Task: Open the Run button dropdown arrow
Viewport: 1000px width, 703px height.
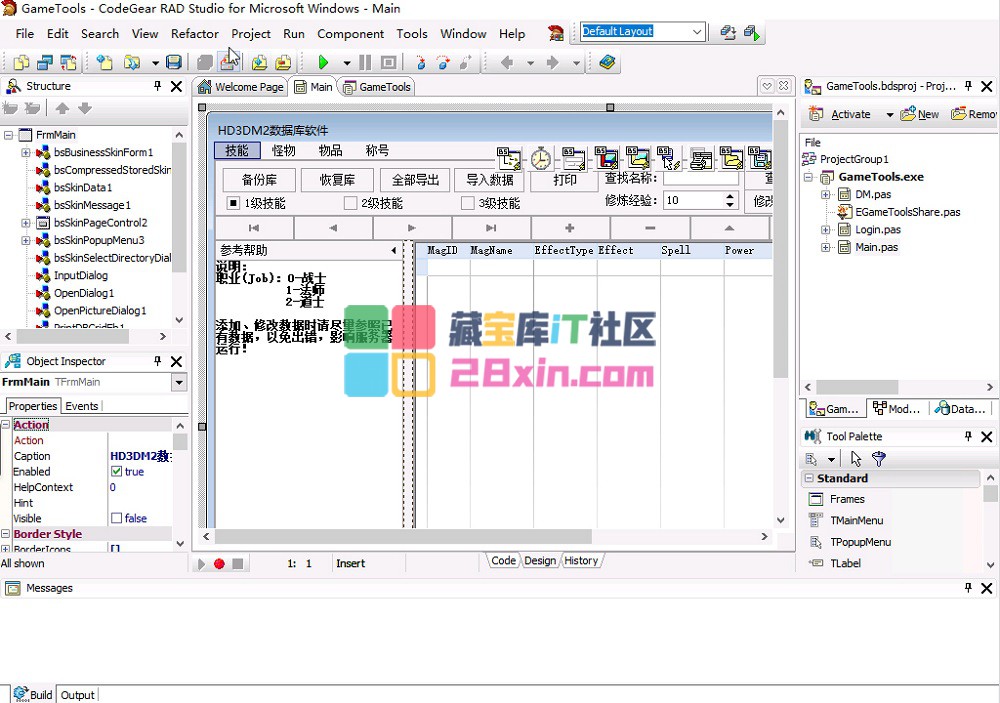Action: tap(346, 63)
